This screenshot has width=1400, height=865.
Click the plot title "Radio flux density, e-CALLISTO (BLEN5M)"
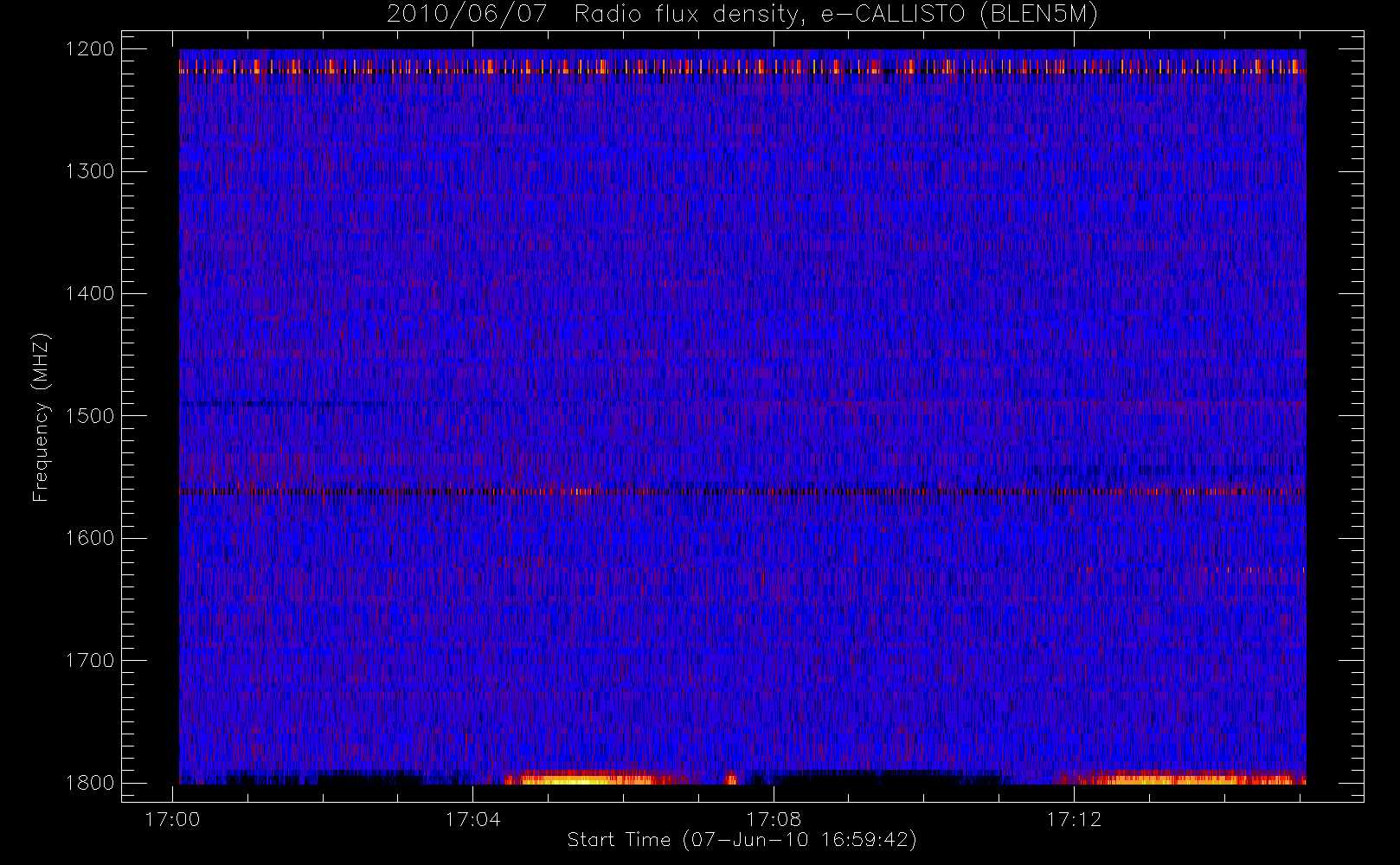coord(836,15)
